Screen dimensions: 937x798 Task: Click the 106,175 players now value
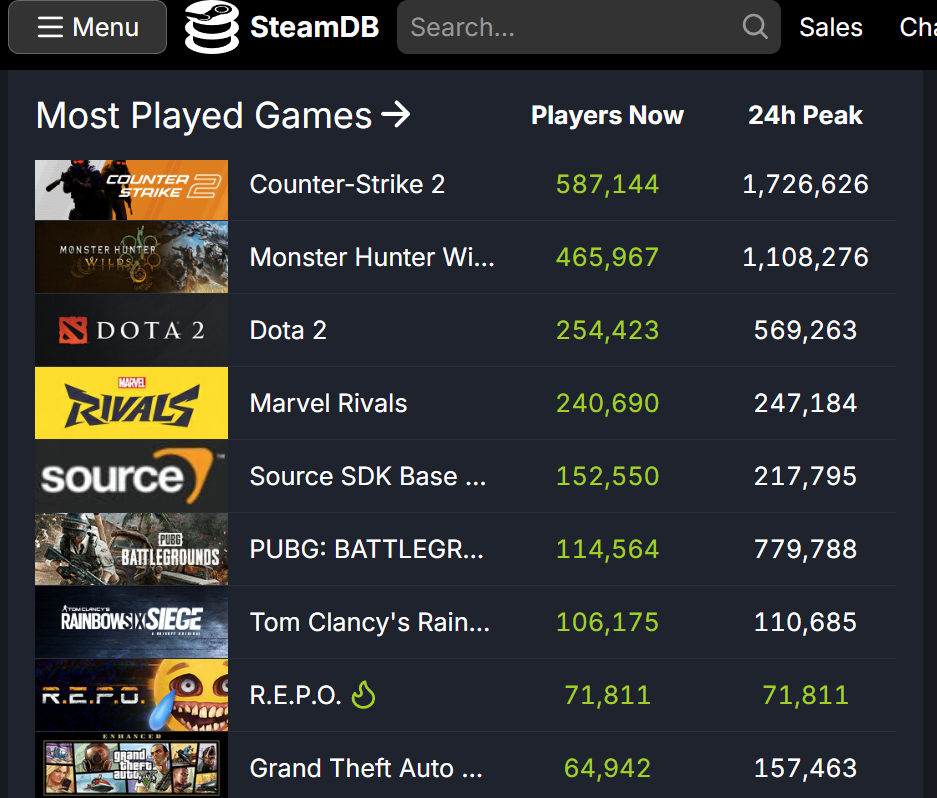(x=607, y=622)
